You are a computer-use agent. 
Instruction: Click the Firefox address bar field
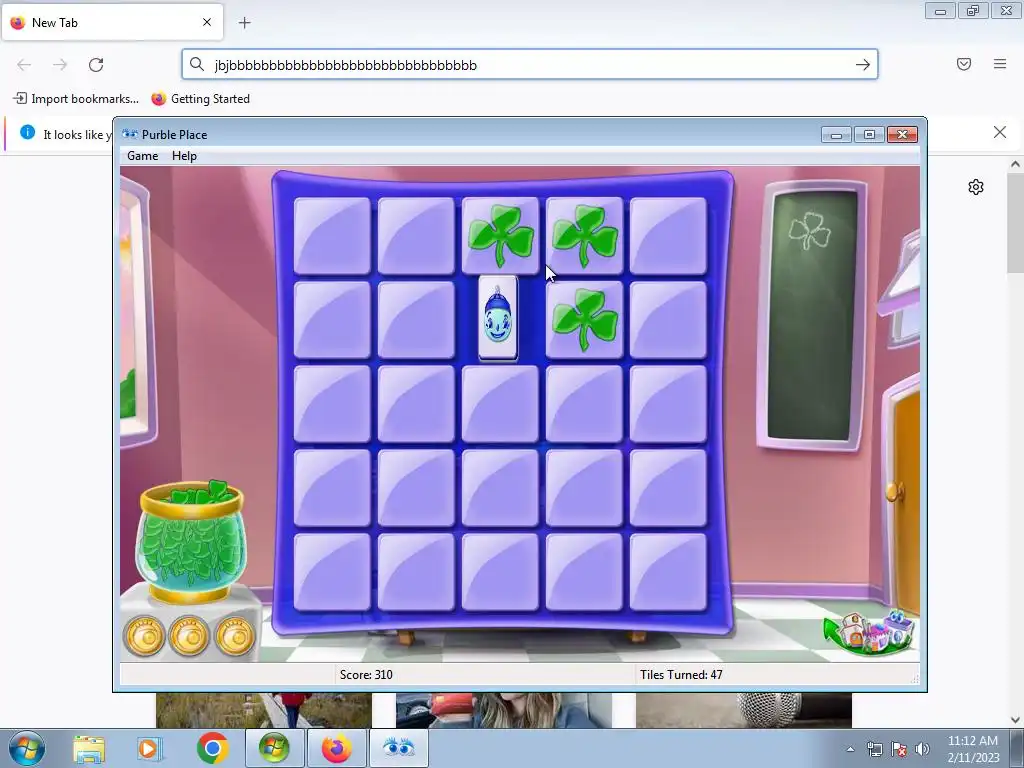click(x=530, y=65)
